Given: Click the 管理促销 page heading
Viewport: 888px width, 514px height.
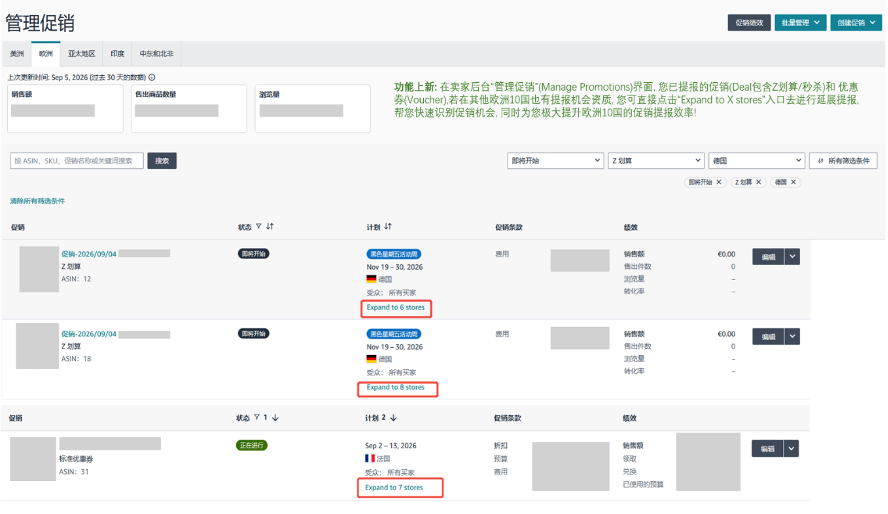Looking at the screenshot, I should click(x=40, y=23).
